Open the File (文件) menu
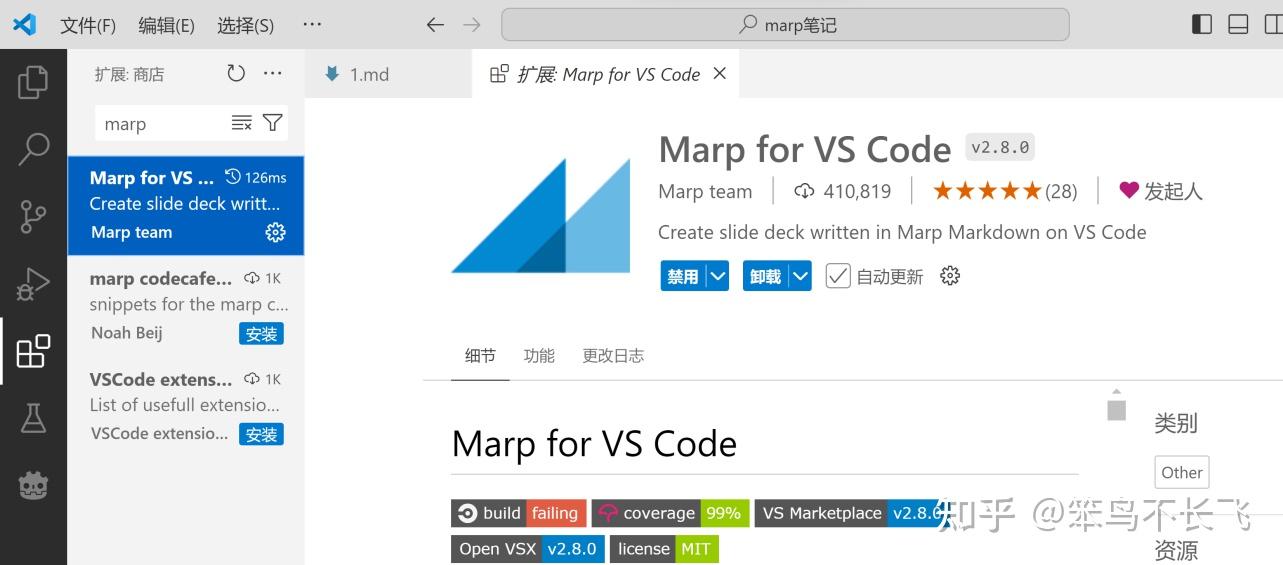 pyautogui.click(x=88, y=25)
